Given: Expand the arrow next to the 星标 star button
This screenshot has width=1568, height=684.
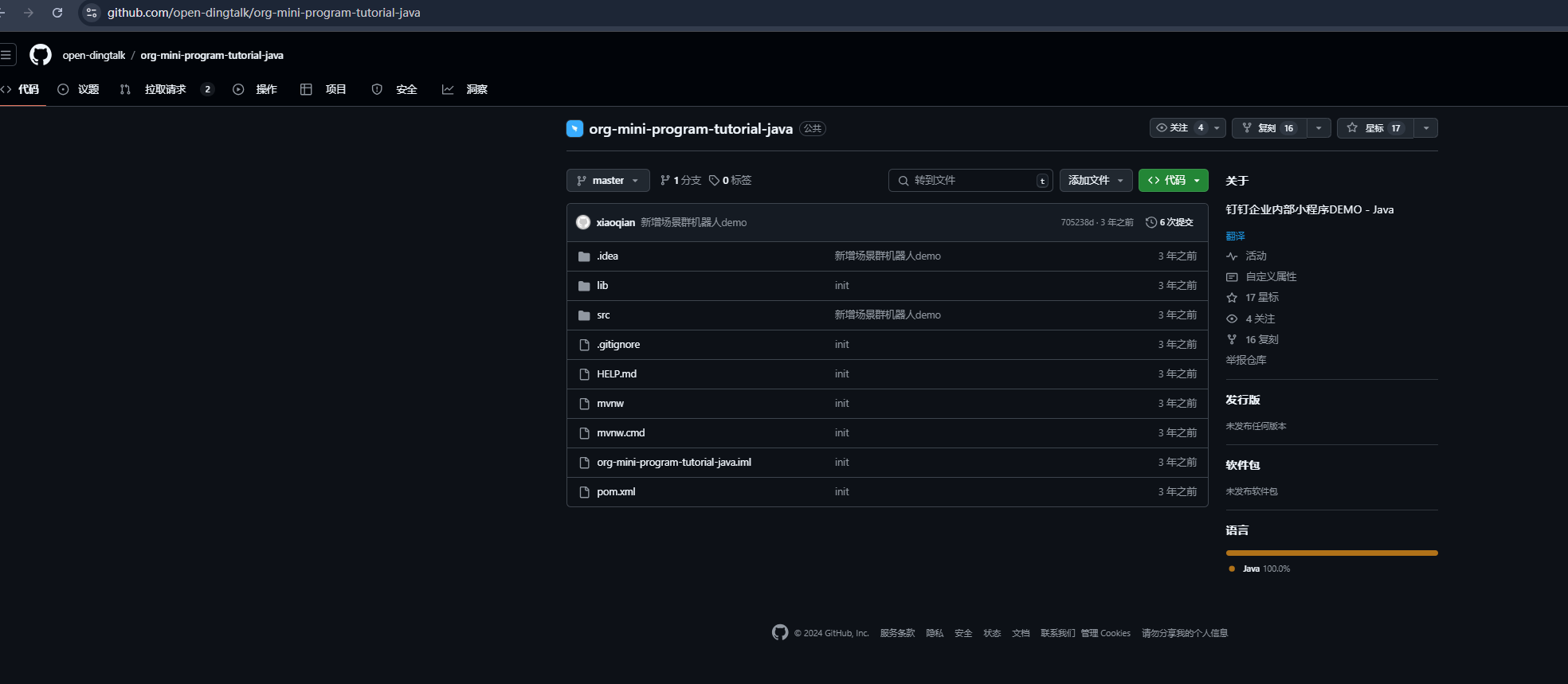Looking at the screenshot, I should [x=1426, y=128].
